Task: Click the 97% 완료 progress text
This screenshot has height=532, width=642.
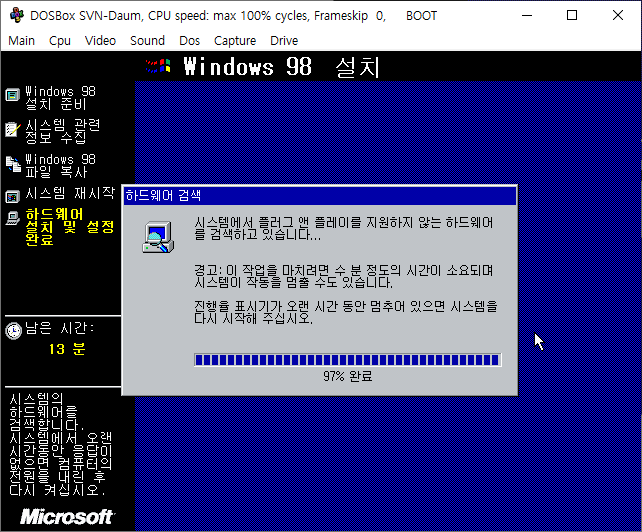Action: coord(348,376)
